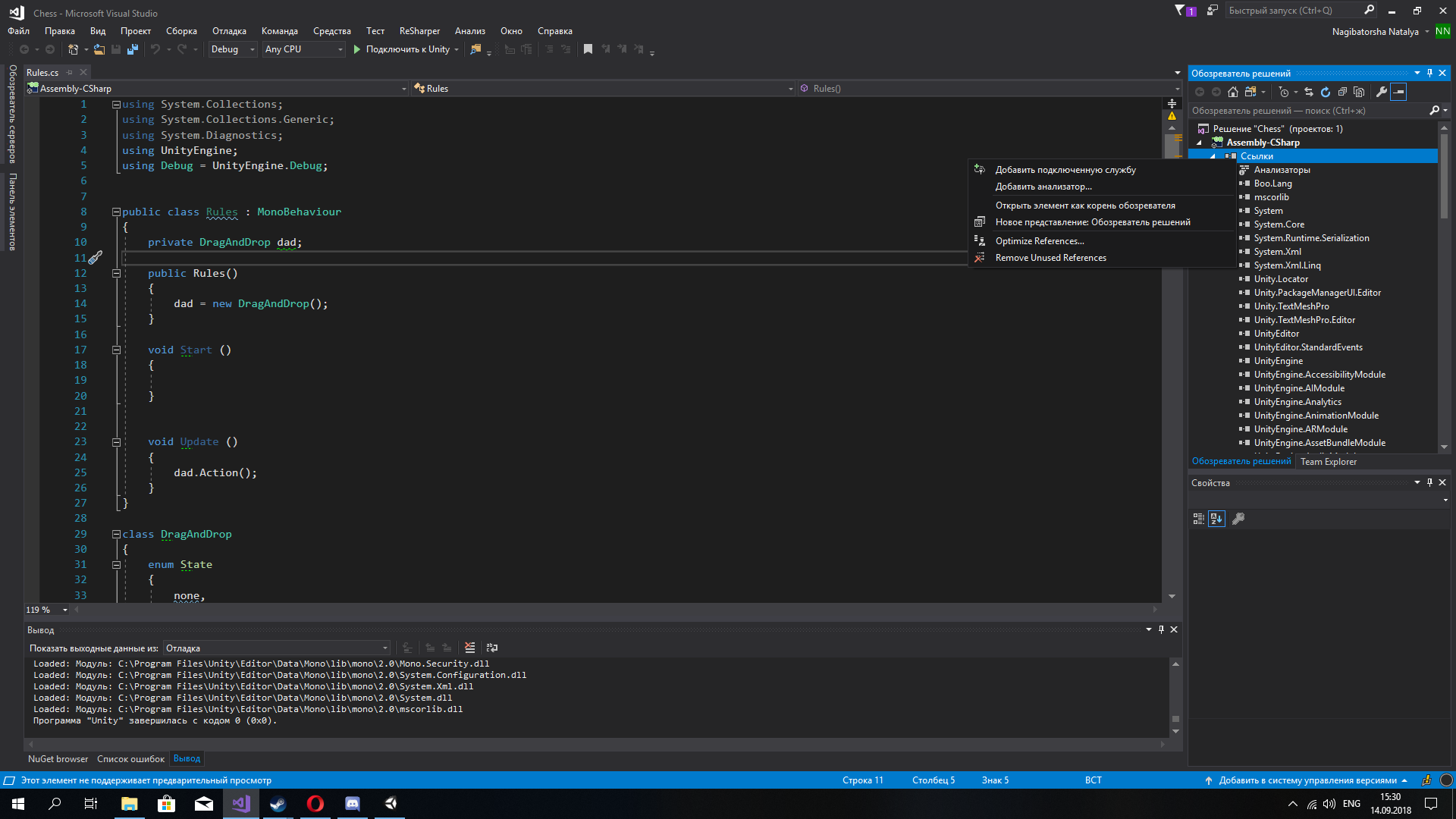This screenshot has height=819, width=1456.
Task: Click the alphabetical sort icon in Properties
Action: pos(1216,519)
